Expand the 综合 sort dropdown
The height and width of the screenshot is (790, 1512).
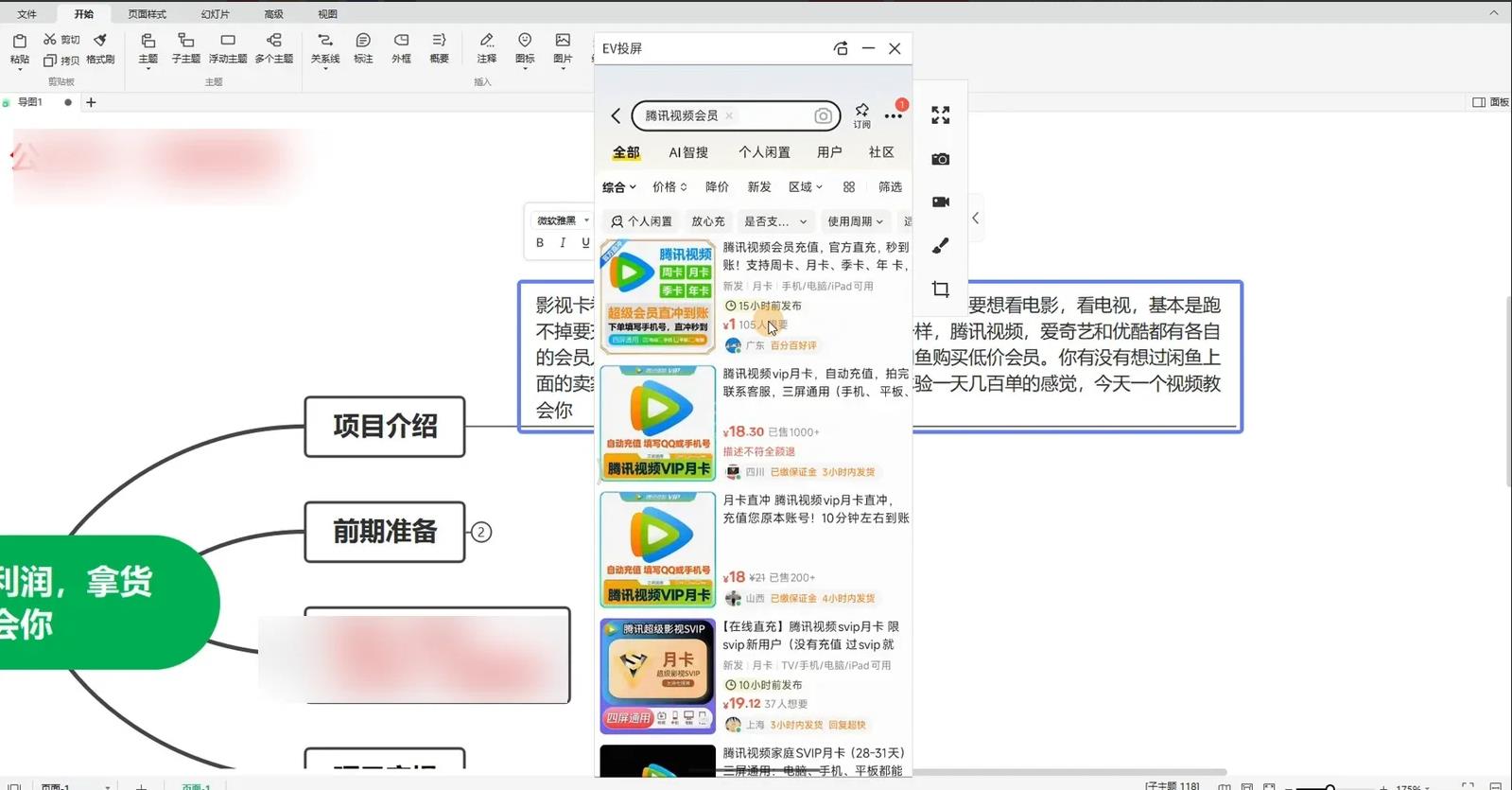point(619,187)
